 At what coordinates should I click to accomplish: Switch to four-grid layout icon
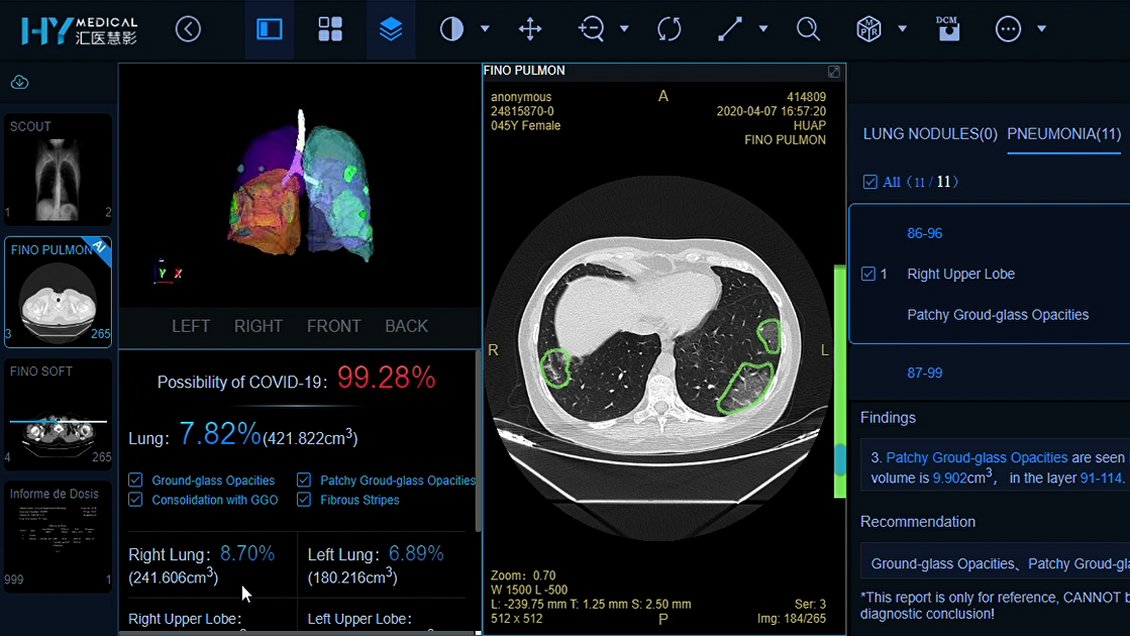(330, 29)
